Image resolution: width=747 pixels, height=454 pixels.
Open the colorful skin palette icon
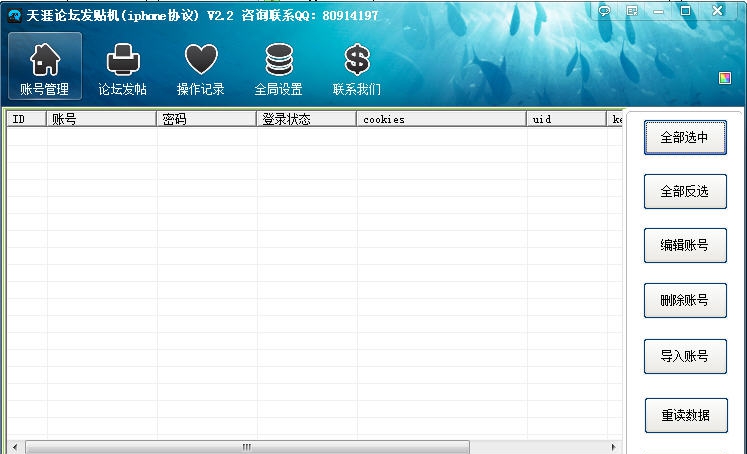[x=725, y=78]
